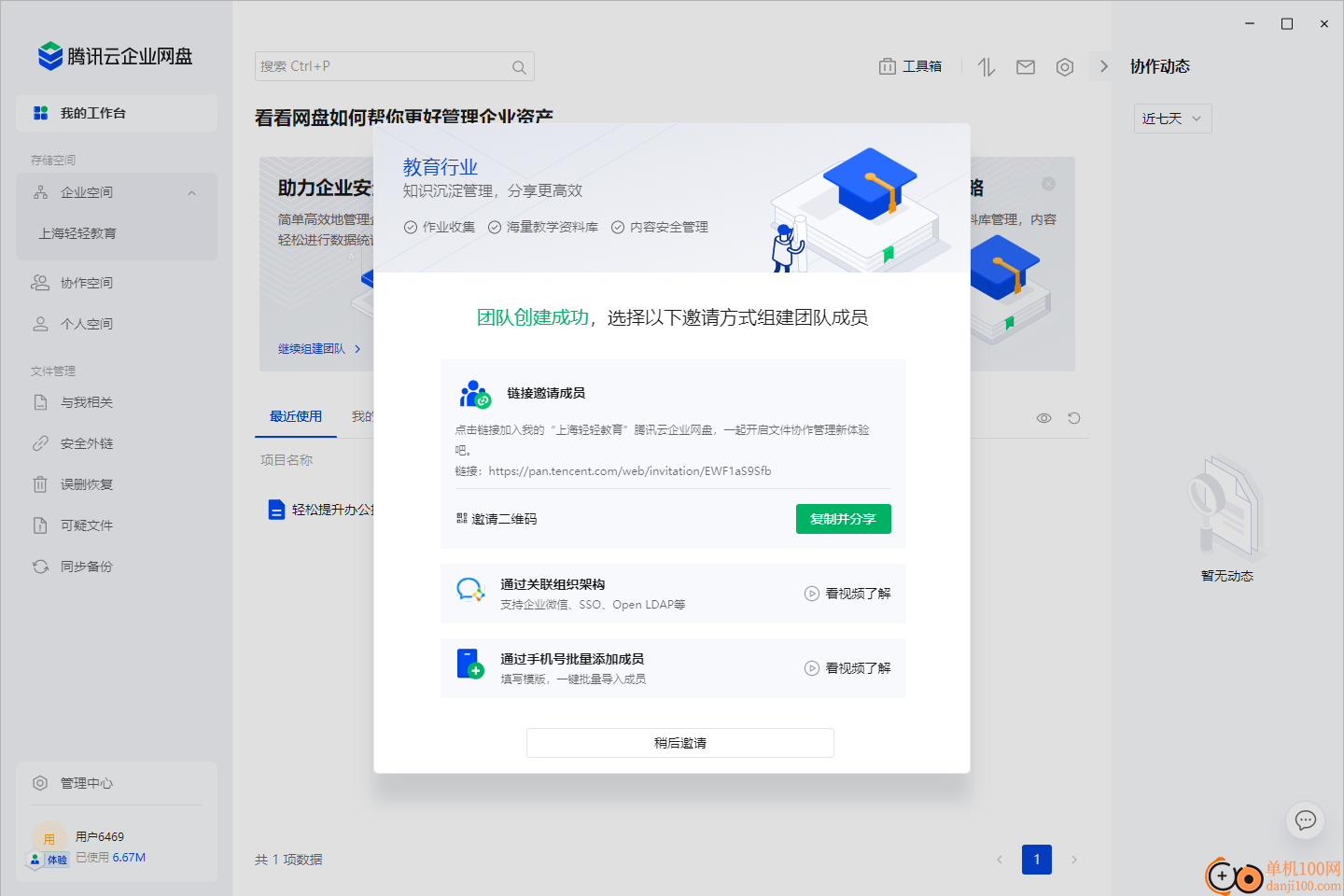This screenshot has height=896, width=1344.
Task: Click the phone-add icon for batch import
Action: [x=470, y=665]
